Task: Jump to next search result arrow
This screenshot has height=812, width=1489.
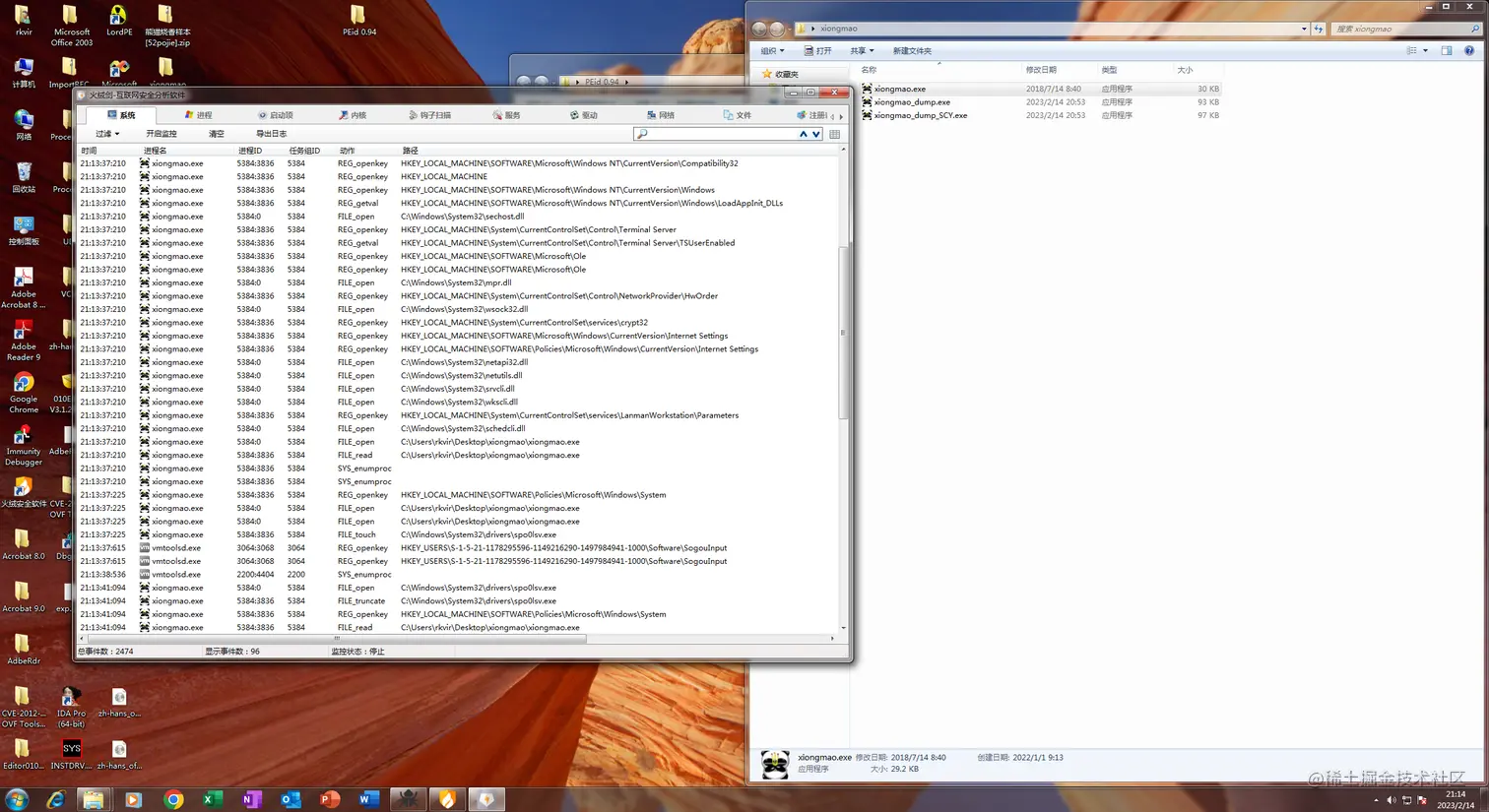Action: pyautogui.click(x=816, y=134)
